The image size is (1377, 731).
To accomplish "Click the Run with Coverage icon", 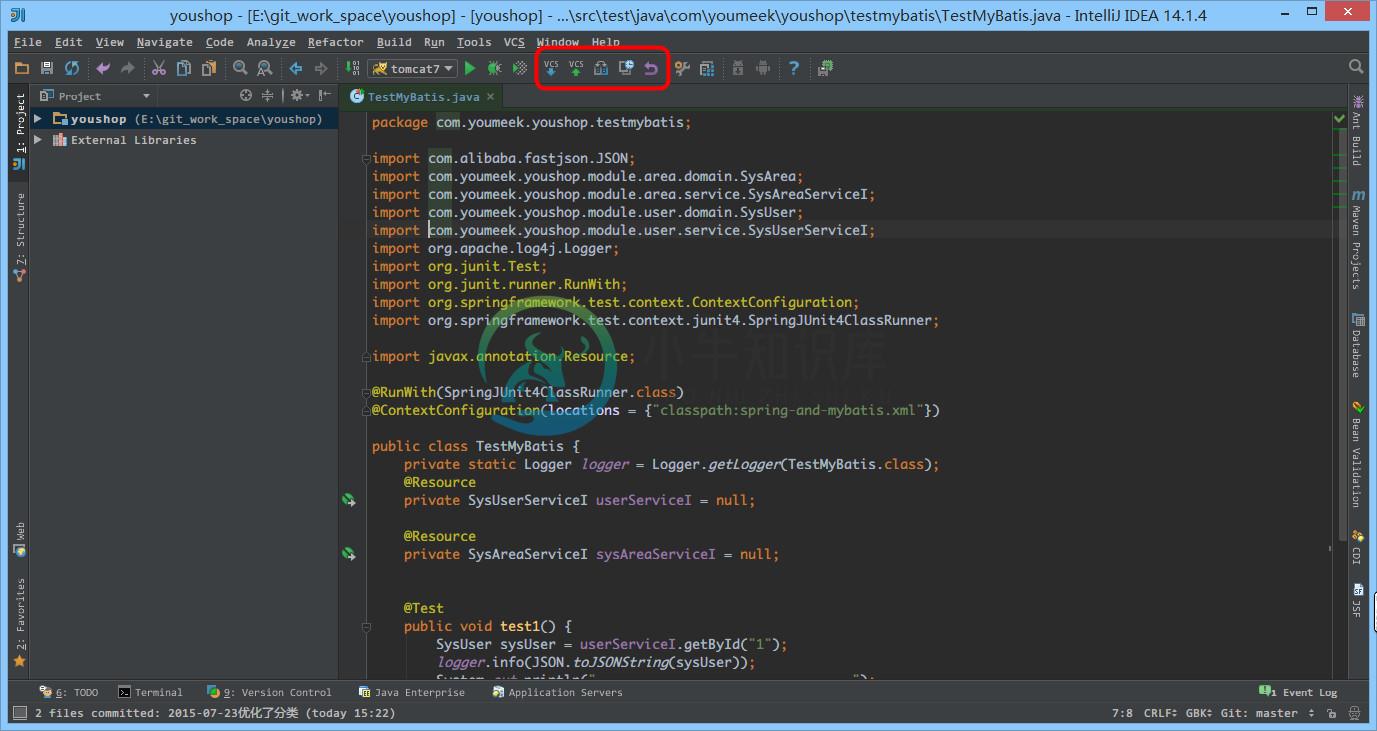I will coord(520,68).
